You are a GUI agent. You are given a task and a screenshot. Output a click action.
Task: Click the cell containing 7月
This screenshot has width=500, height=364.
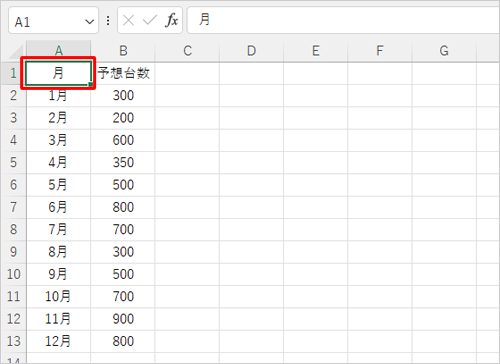coord(58,230)
